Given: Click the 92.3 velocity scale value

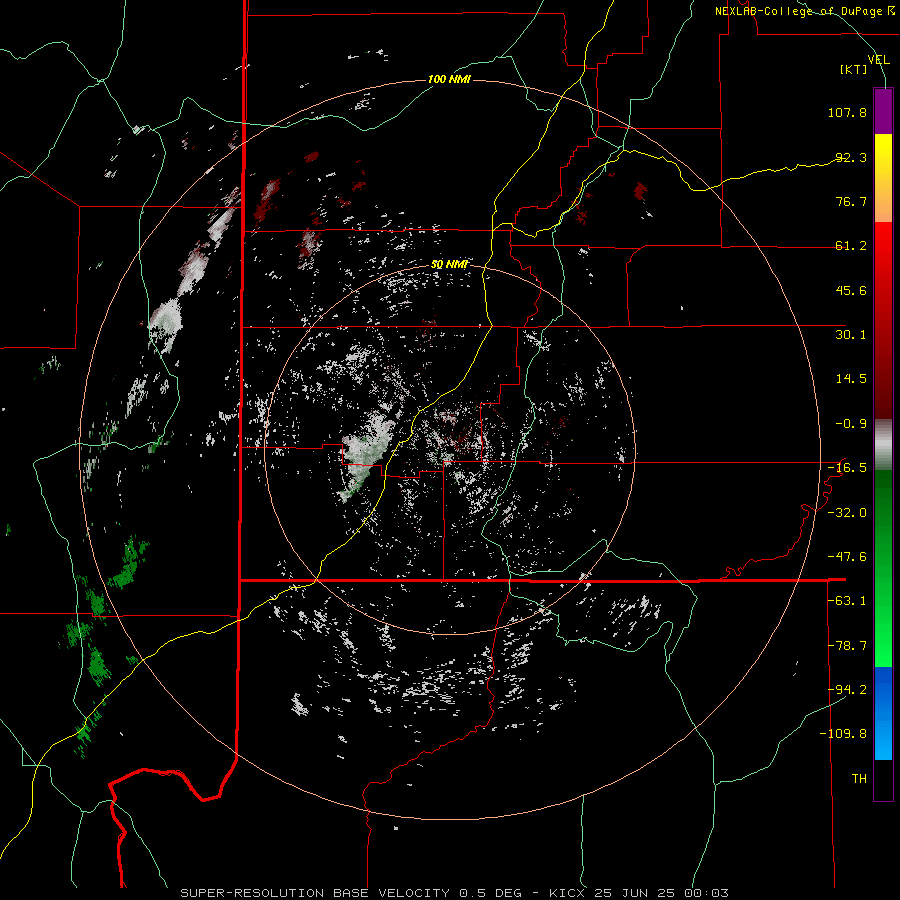Looking at the screenshot, I should coord(851,157).
